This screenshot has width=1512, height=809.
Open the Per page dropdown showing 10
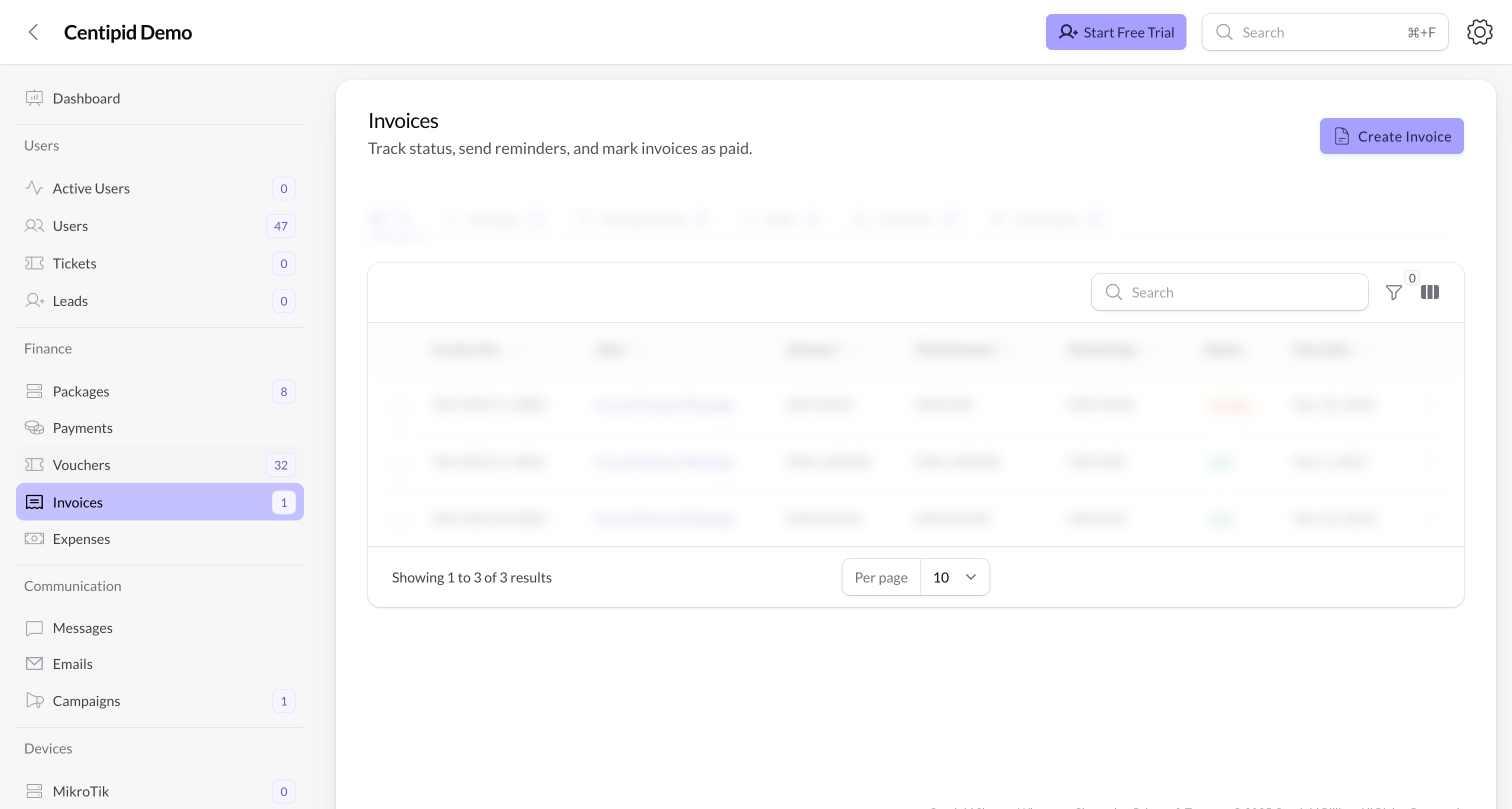[954, 576]
